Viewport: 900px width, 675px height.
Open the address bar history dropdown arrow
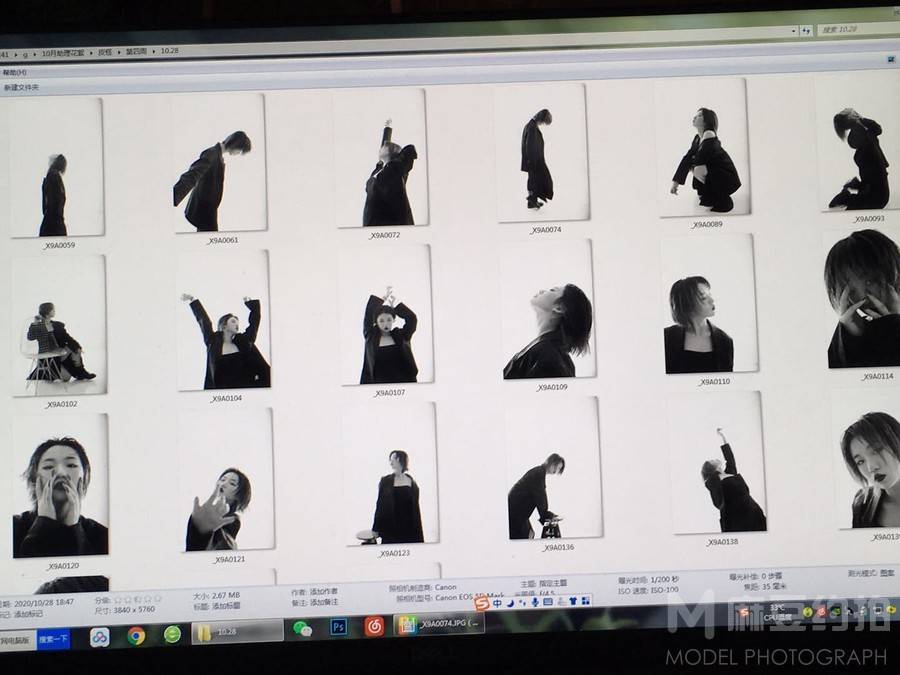[794, 31]
